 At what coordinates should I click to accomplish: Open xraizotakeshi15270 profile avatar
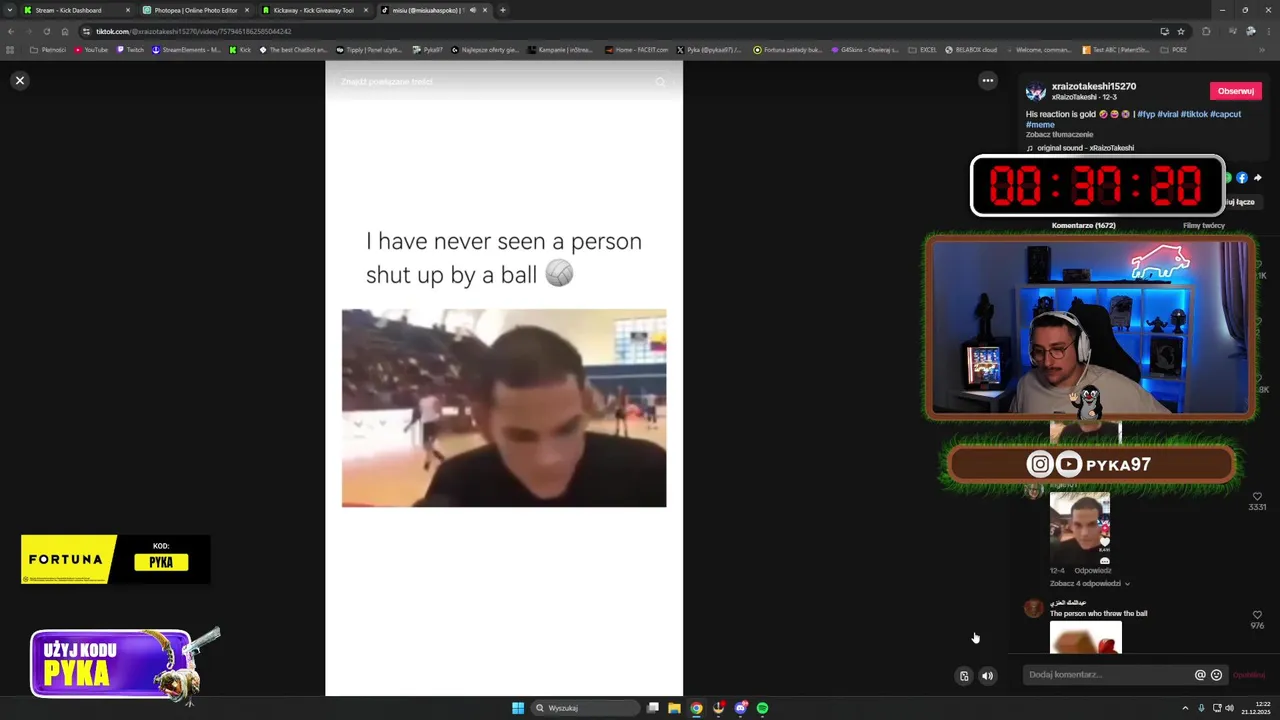[x=1036, y=92]
